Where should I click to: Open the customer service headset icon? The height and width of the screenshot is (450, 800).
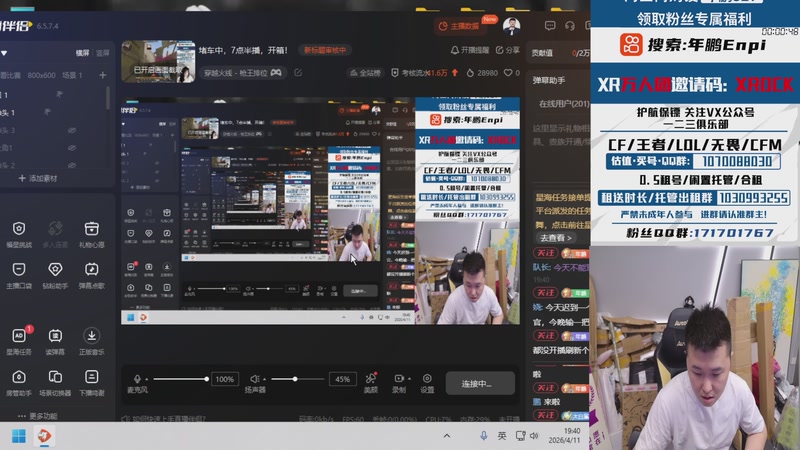(570, 26)
